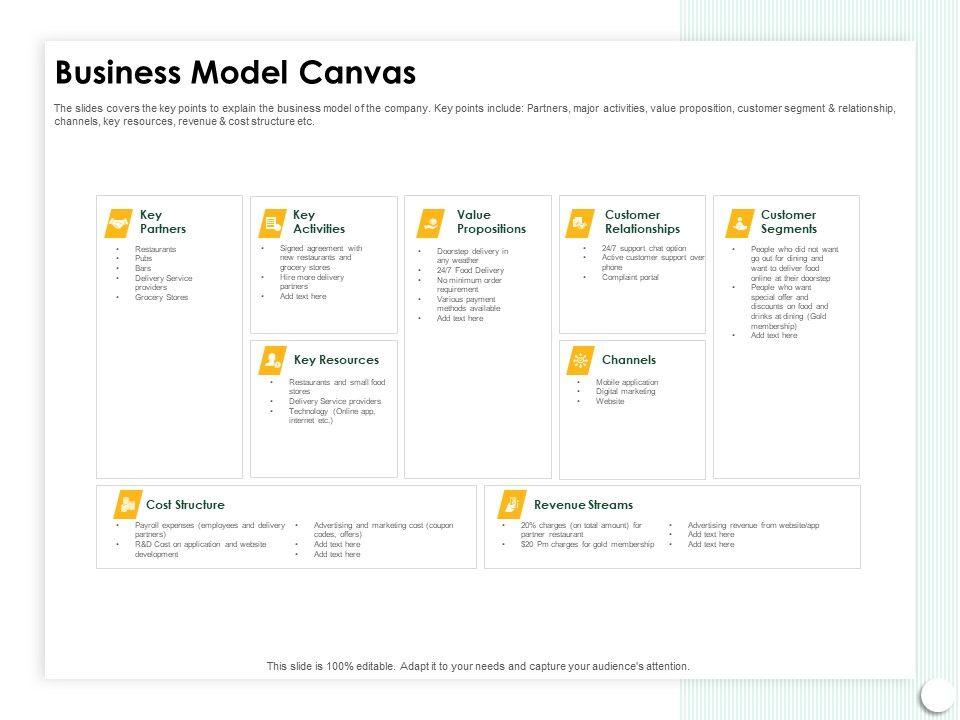Click the Cost Structure money icon
This screenshot has width=960, height=720.
pos(128,504)
